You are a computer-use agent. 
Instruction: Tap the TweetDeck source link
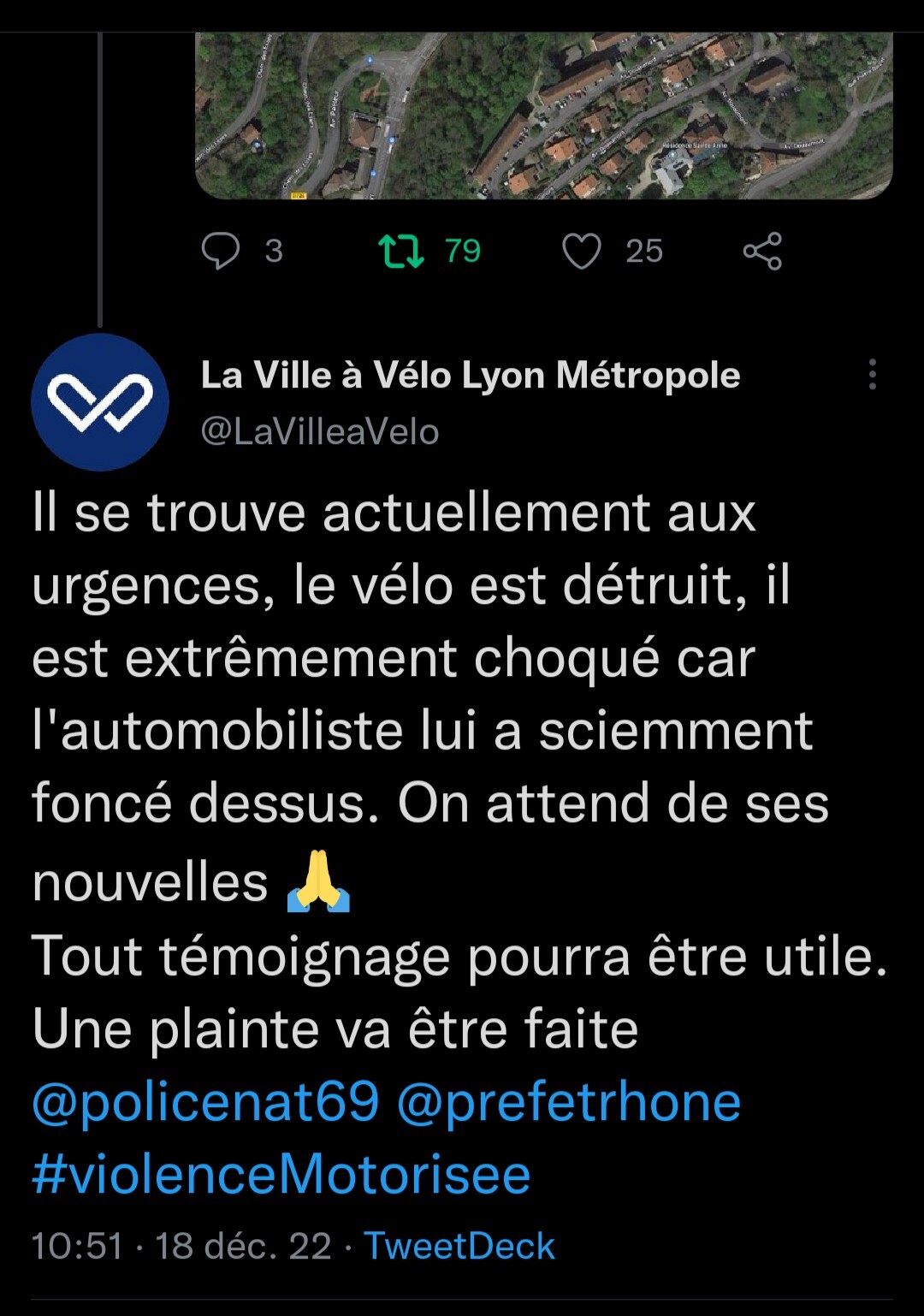point(459,1246)
